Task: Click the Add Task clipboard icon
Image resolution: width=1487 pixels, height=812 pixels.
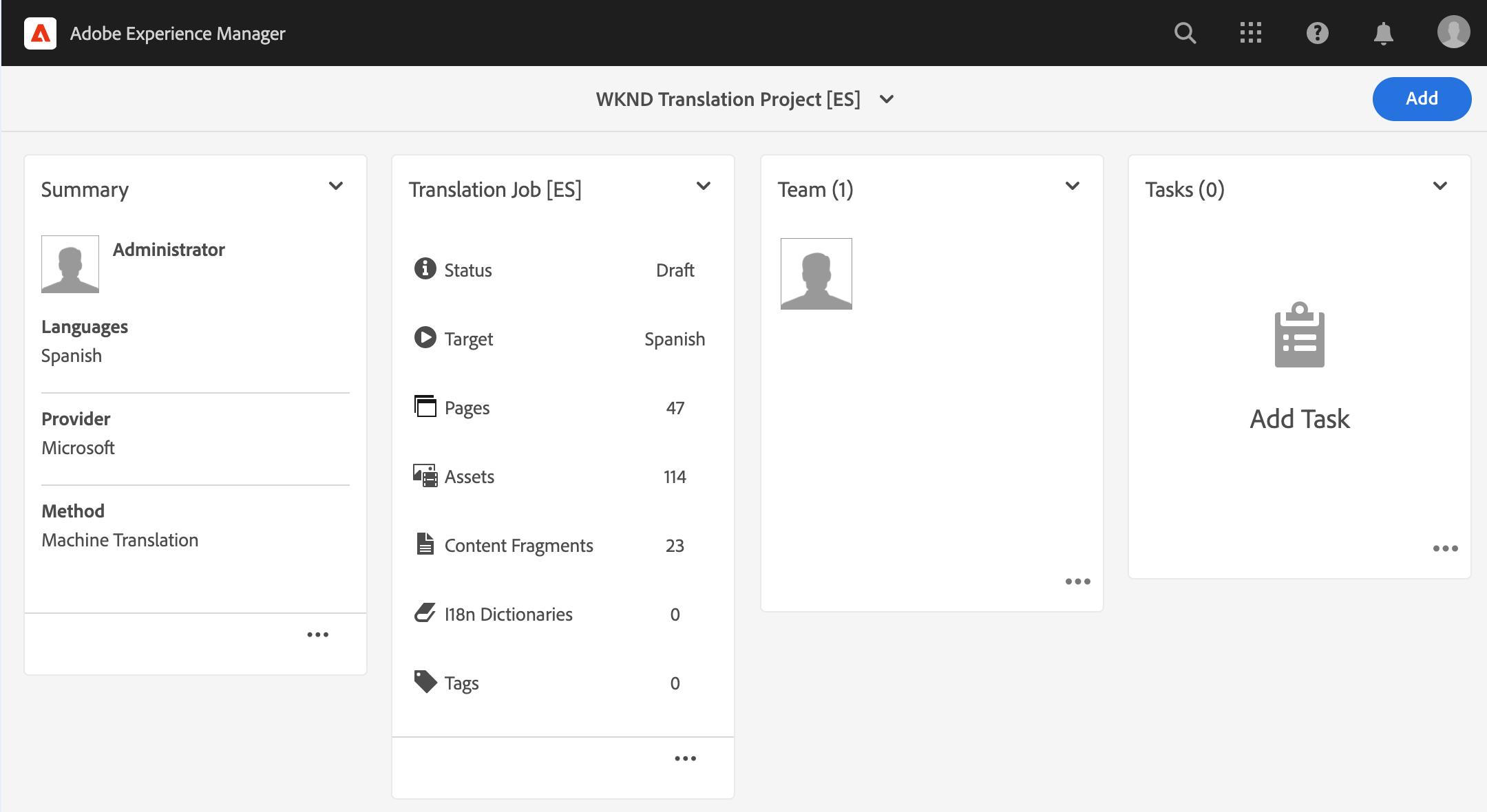Action: click(x=1299, y=335)
